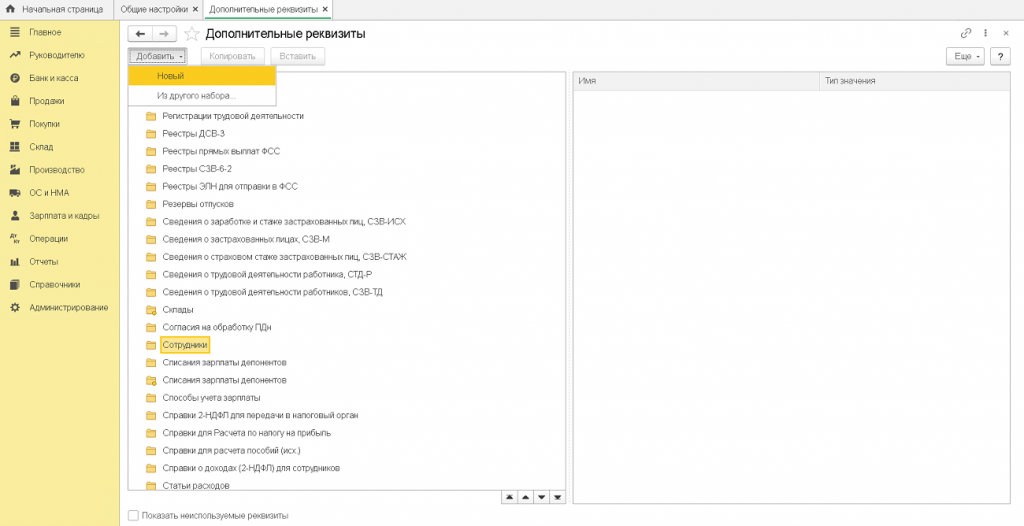The width and height of the screenshot is (1024, 526).
Task: Close the form with X button
Action: pyautogui.click(x=1006, y=33)
